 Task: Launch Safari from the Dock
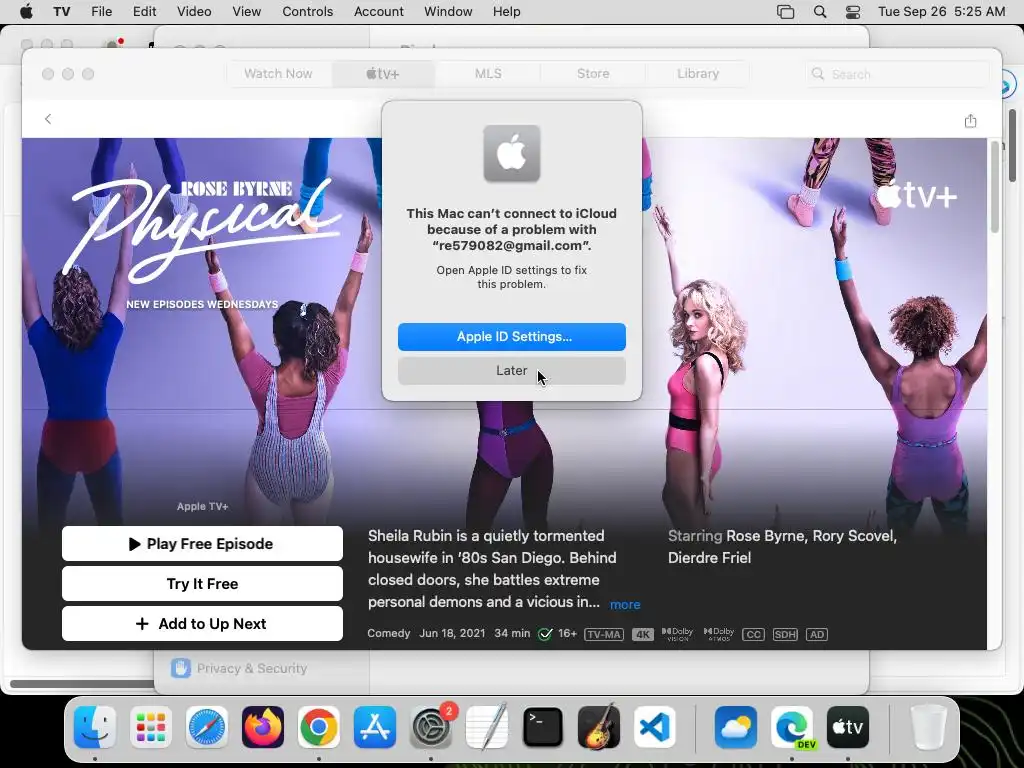207,727
